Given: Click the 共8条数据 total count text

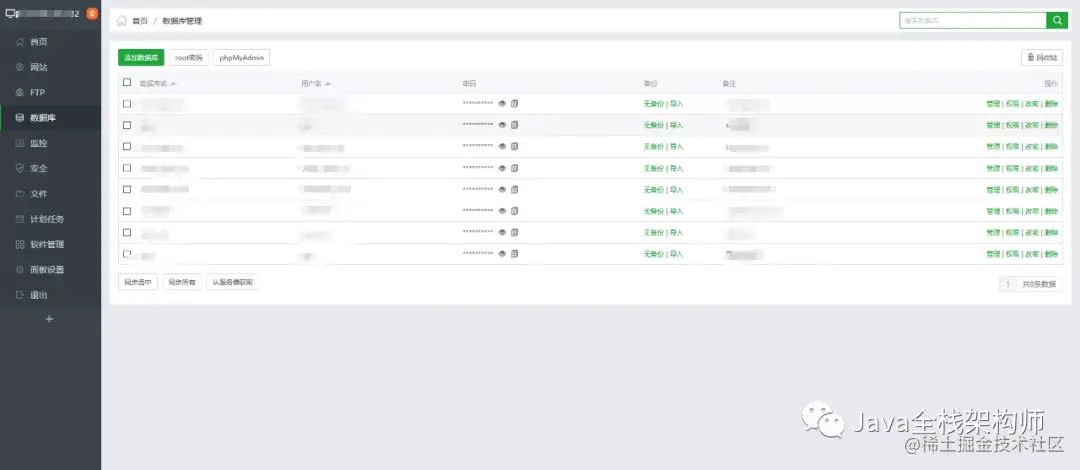Looking at the screenshot, I should tap(1039, 284).
